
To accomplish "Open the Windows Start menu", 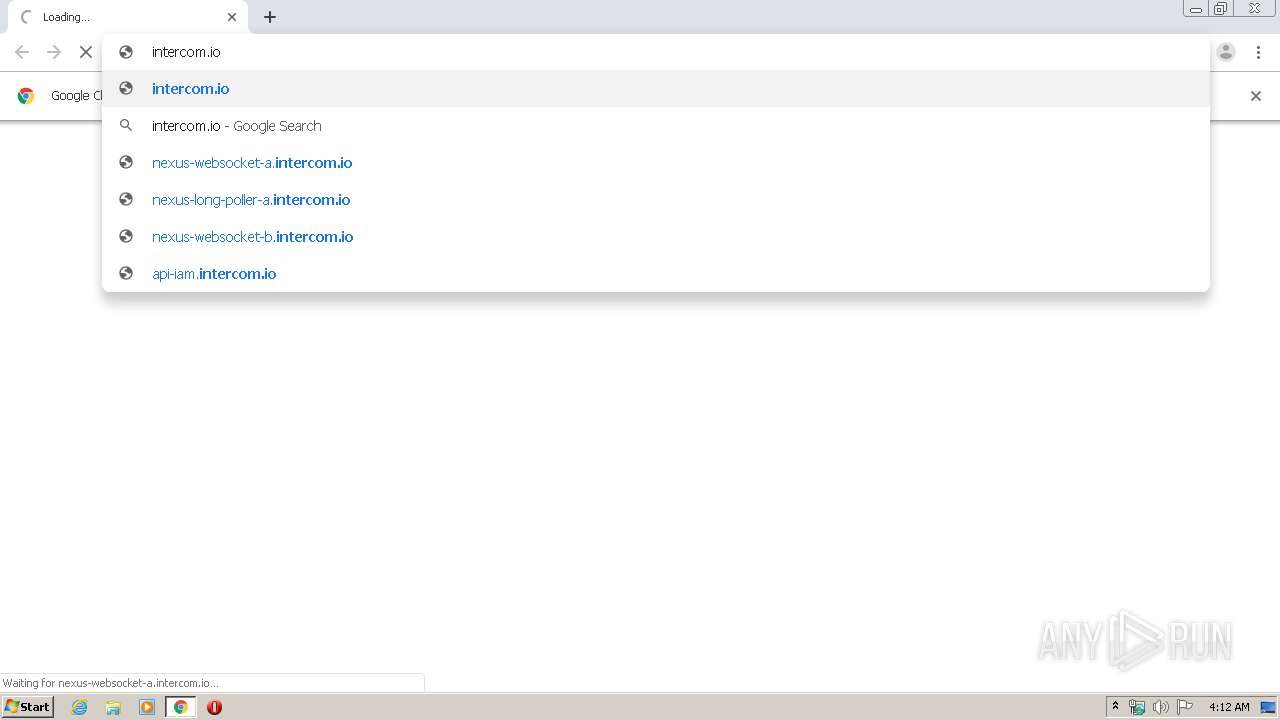I will click(27, 706).
